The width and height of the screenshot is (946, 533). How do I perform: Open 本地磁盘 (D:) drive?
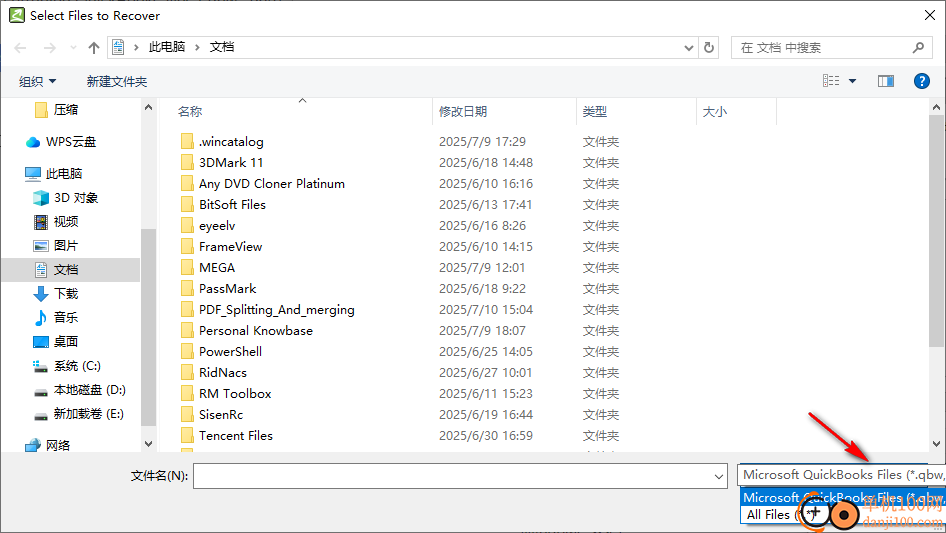pos(89,390)
